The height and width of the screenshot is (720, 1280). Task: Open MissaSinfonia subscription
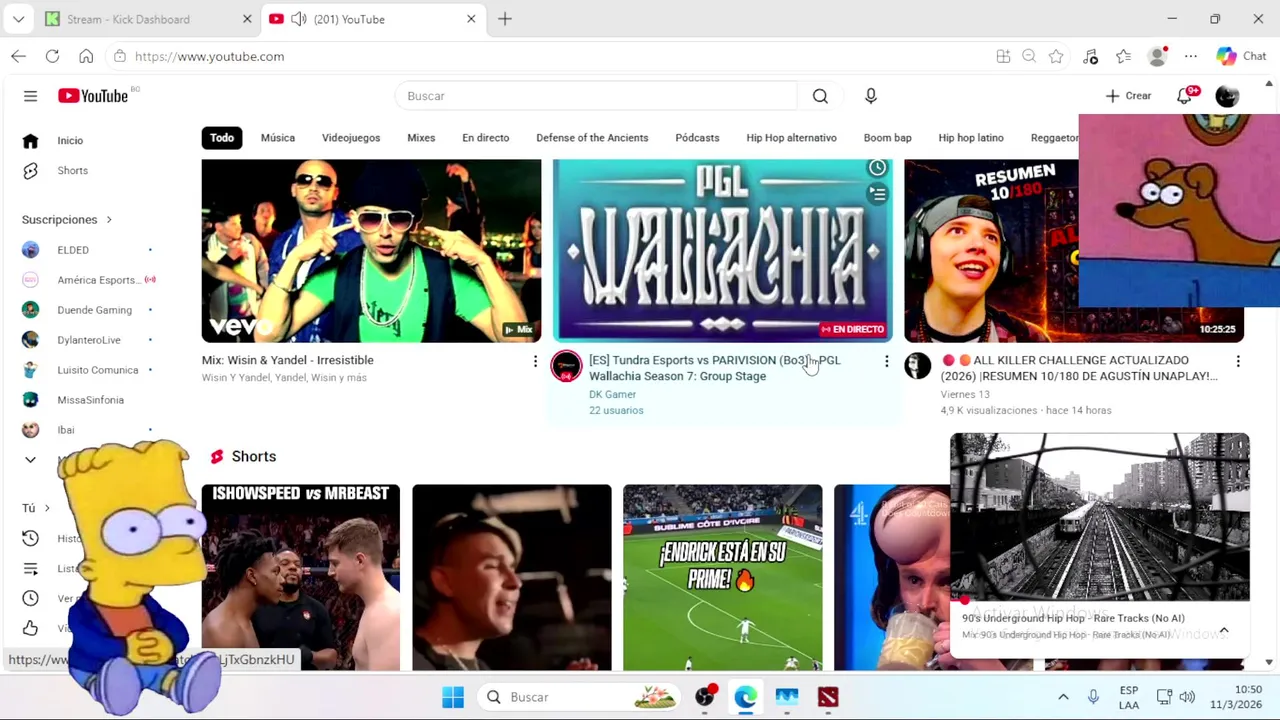[x=90, y=400]
